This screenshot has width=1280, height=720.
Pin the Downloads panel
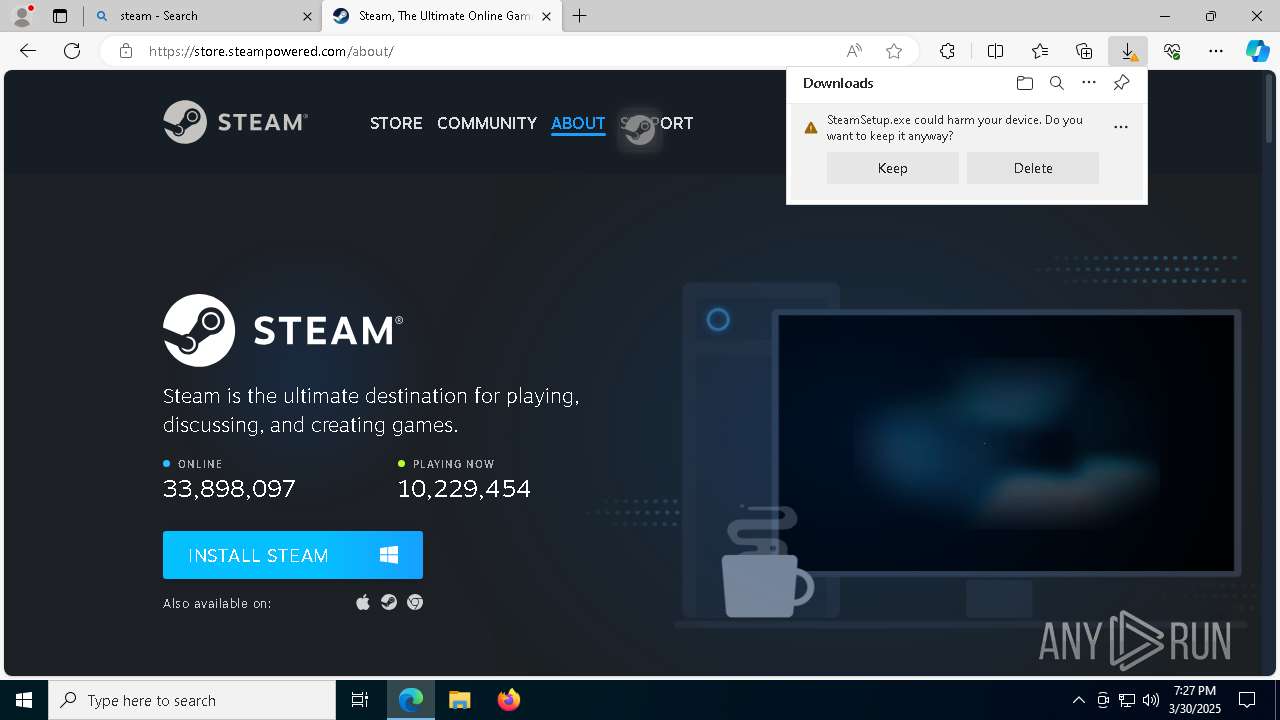[x=1121, y=83]
